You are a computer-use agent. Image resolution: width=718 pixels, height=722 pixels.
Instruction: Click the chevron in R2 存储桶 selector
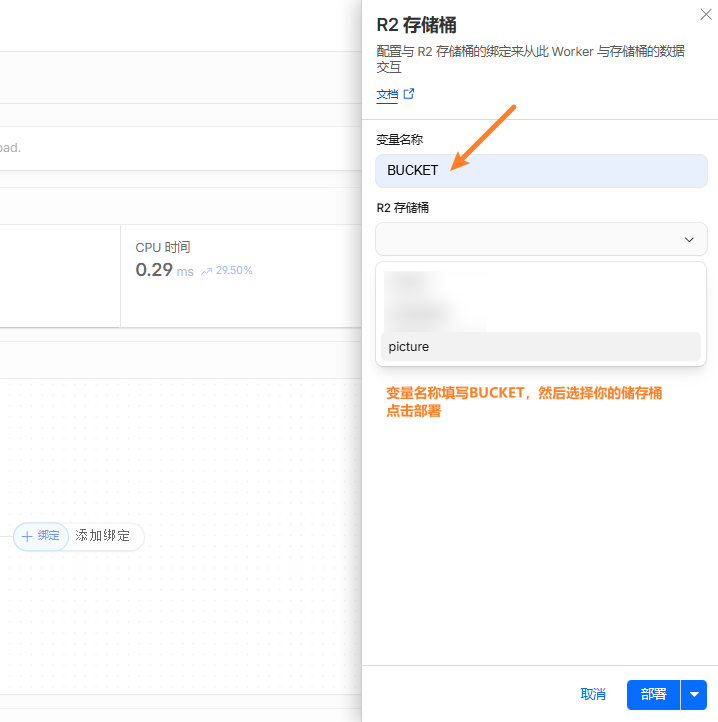pyautogui.click(x=689, y=240)
